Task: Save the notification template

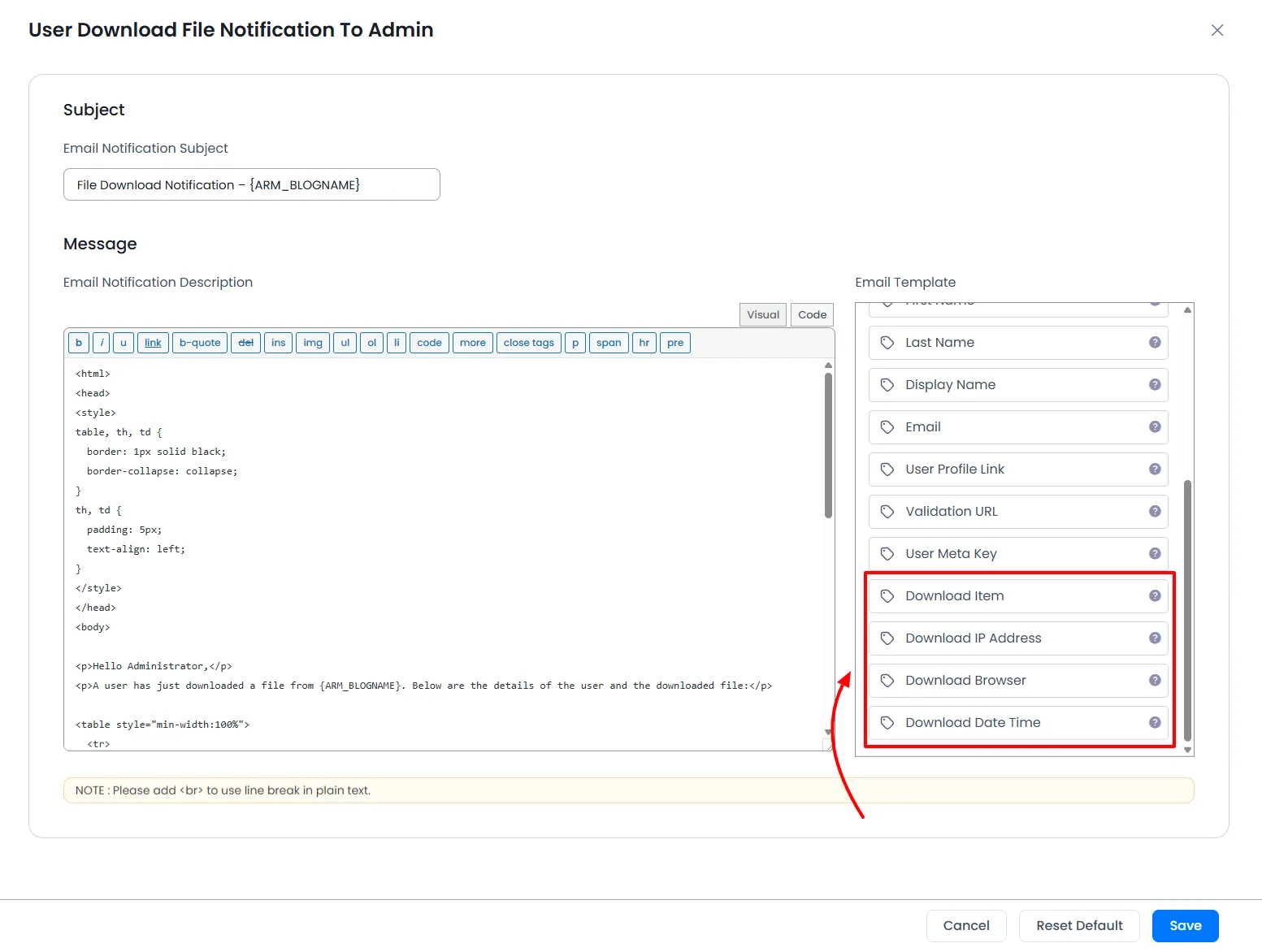Action: tap(1185, 925)
